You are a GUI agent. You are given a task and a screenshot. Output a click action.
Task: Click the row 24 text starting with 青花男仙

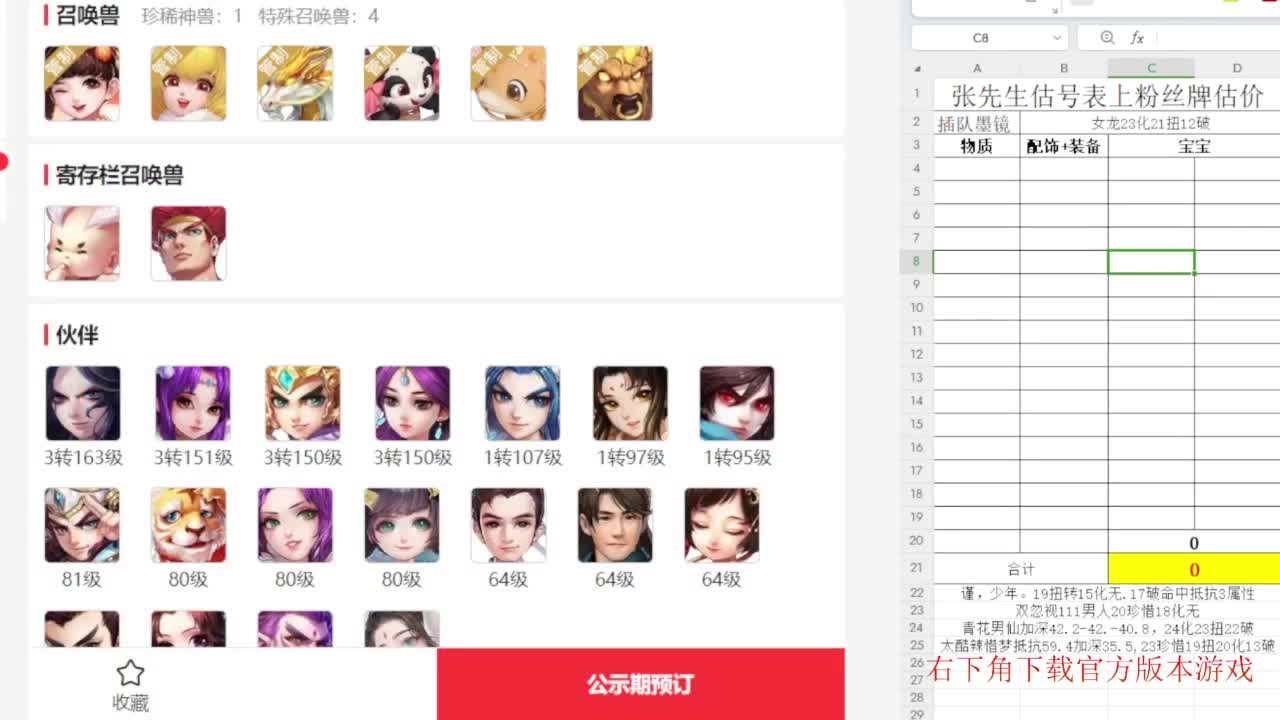pyautogui.click(x=1107, y=628)
